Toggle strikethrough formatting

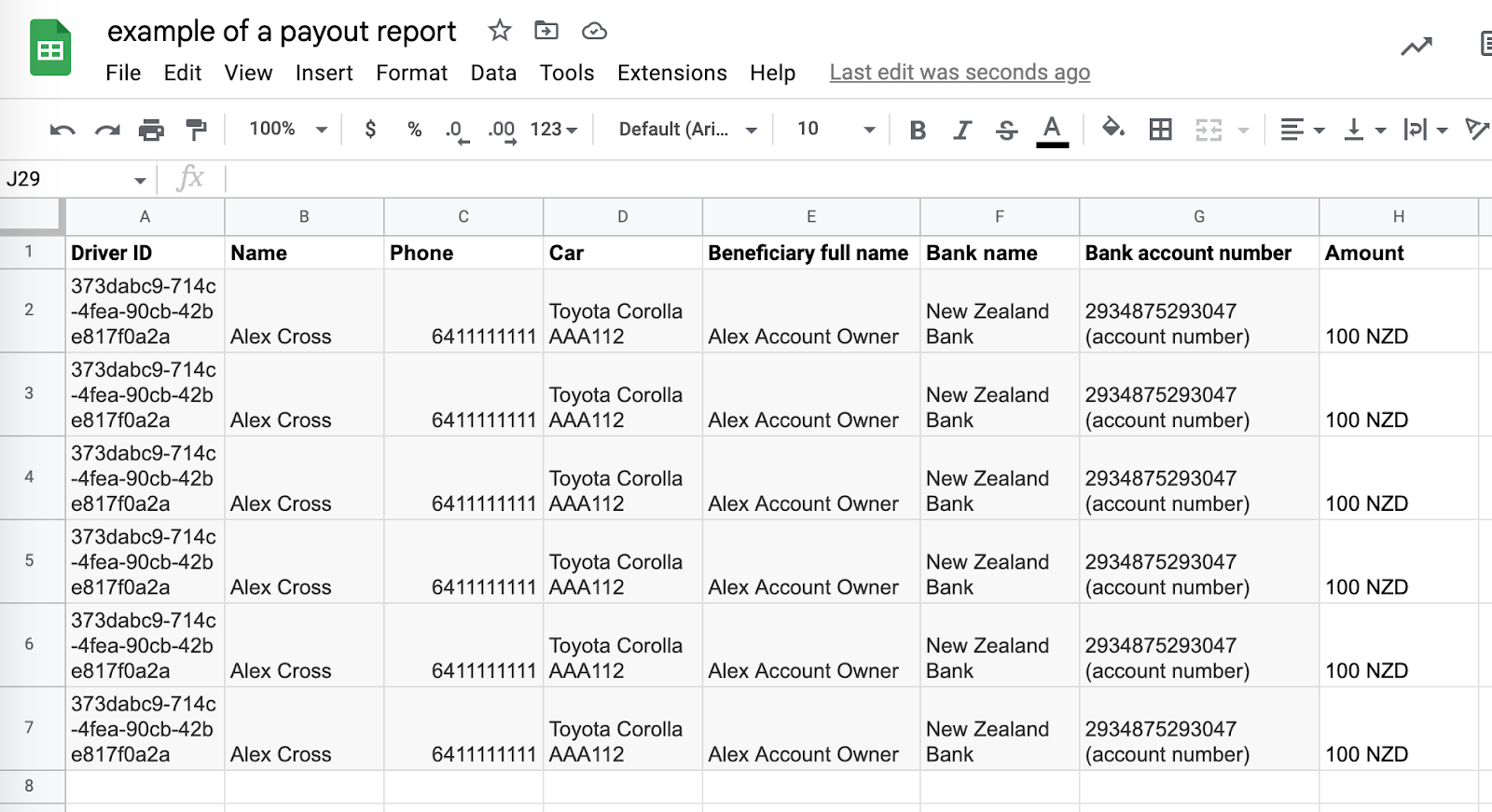point(1006,130)
